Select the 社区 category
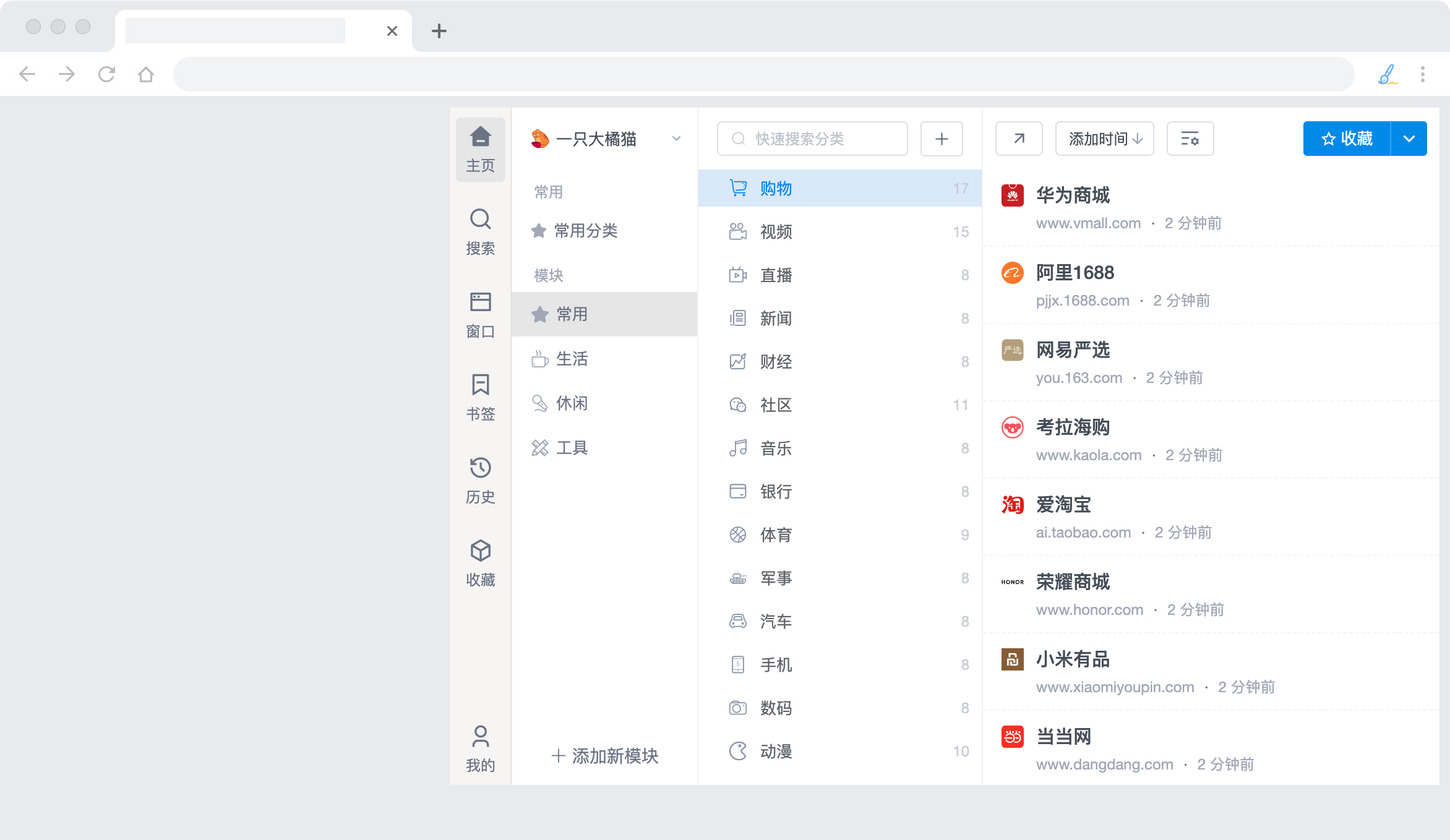Viewport: 1450px width, 840px height. click(x=839, y=405)
